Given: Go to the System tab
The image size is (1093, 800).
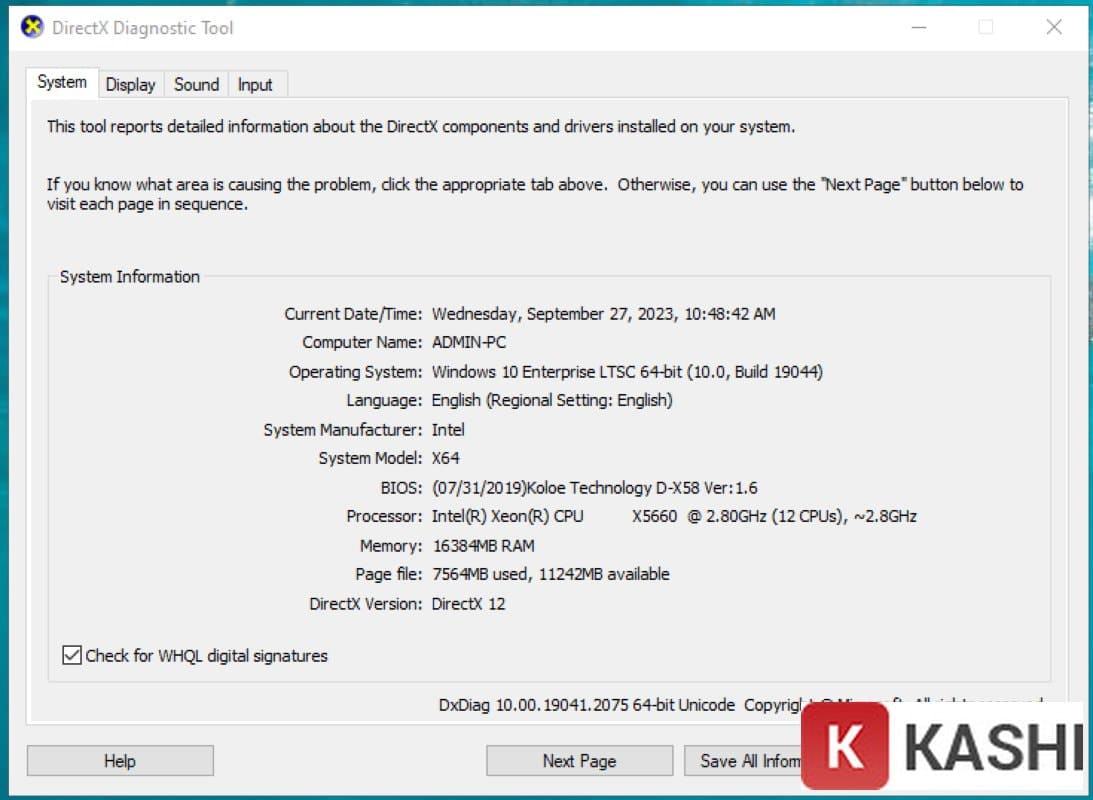Looking at the screenshot, I should [x=62, y=82].
